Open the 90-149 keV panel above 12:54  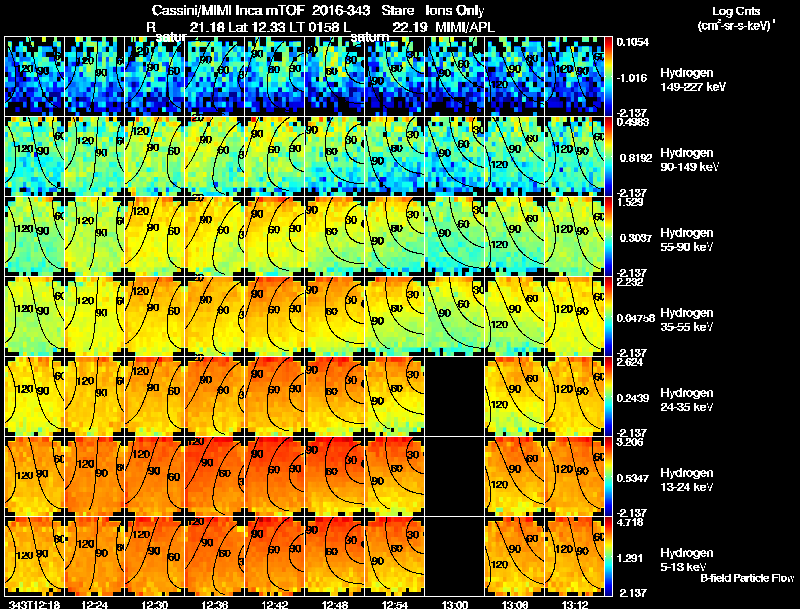[395, 157]
